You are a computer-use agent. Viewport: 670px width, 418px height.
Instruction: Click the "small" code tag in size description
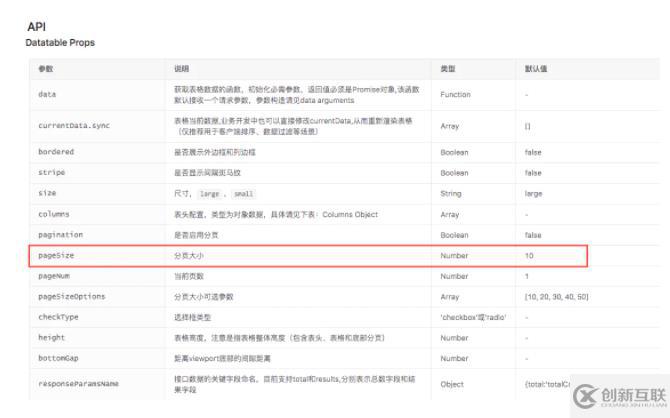pos(244,194)
